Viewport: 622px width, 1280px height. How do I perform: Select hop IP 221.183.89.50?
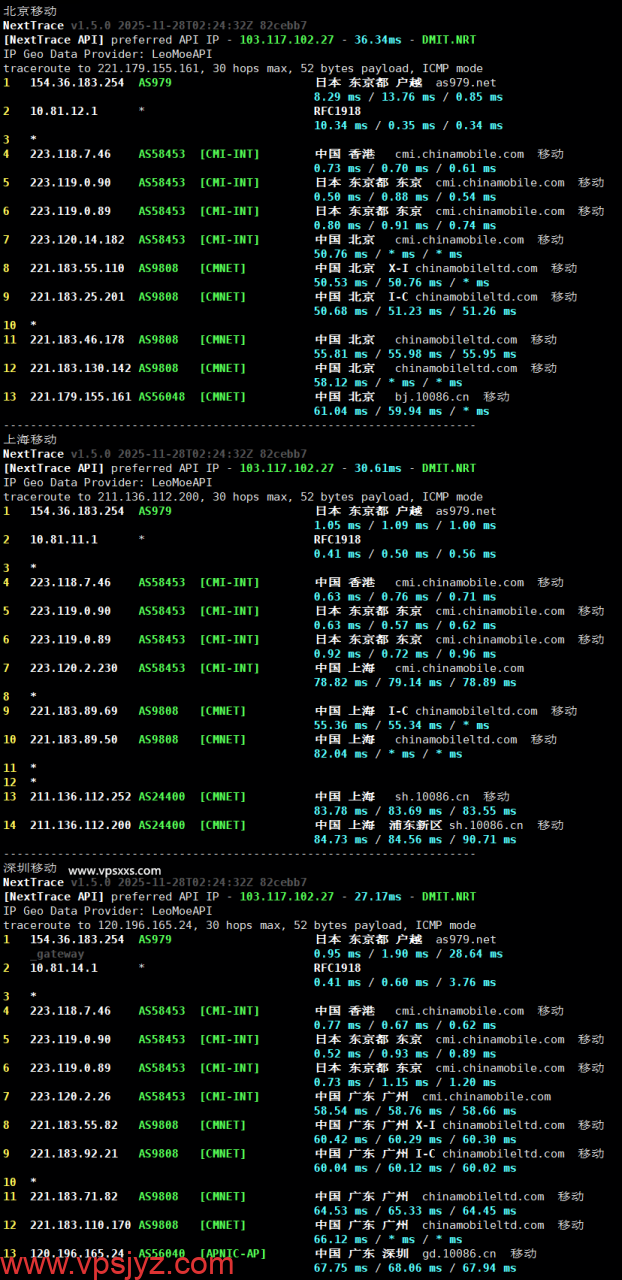click(x=74, y=740)
